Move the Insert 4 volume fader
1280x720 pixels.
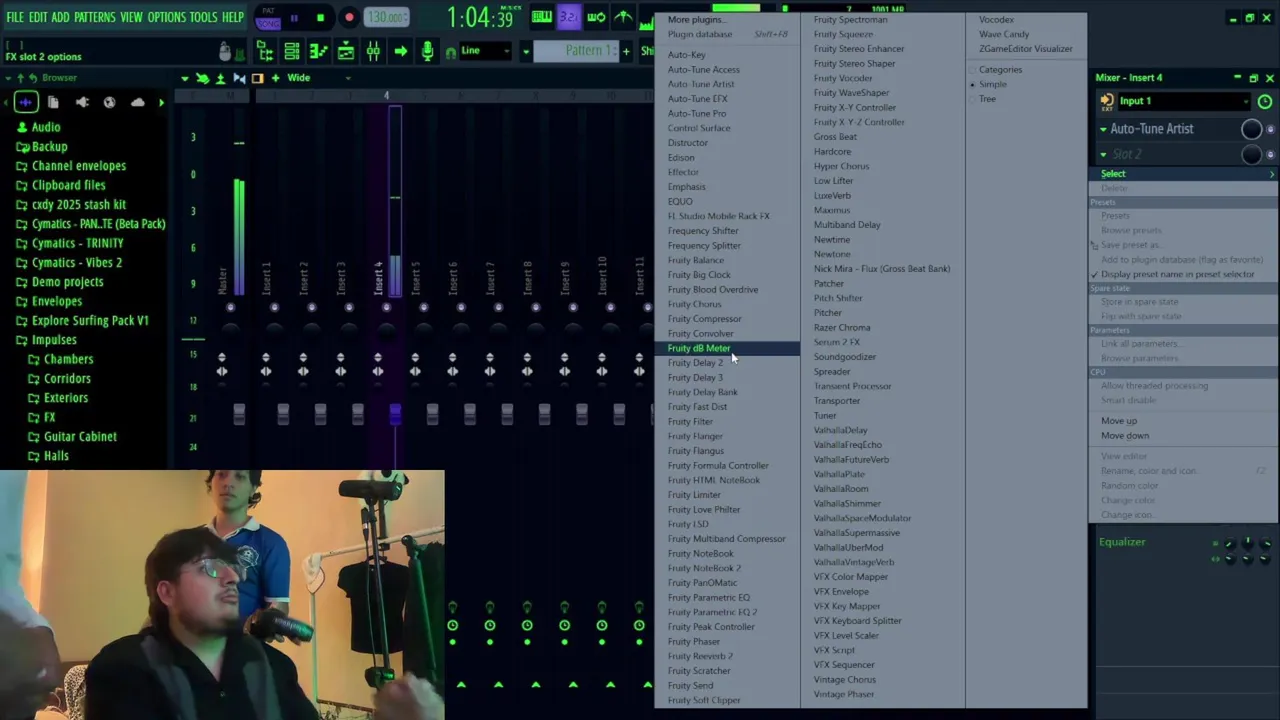395,413
